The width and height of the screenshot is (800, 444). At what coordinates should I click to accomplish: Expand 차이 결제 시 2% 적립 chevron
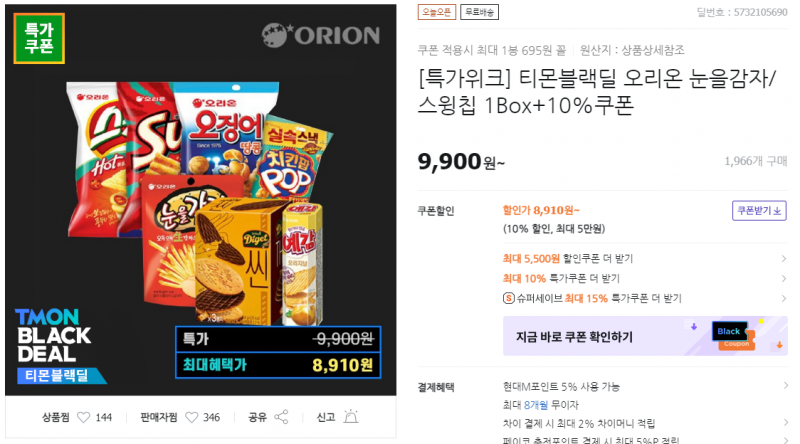tap(784, 423)
